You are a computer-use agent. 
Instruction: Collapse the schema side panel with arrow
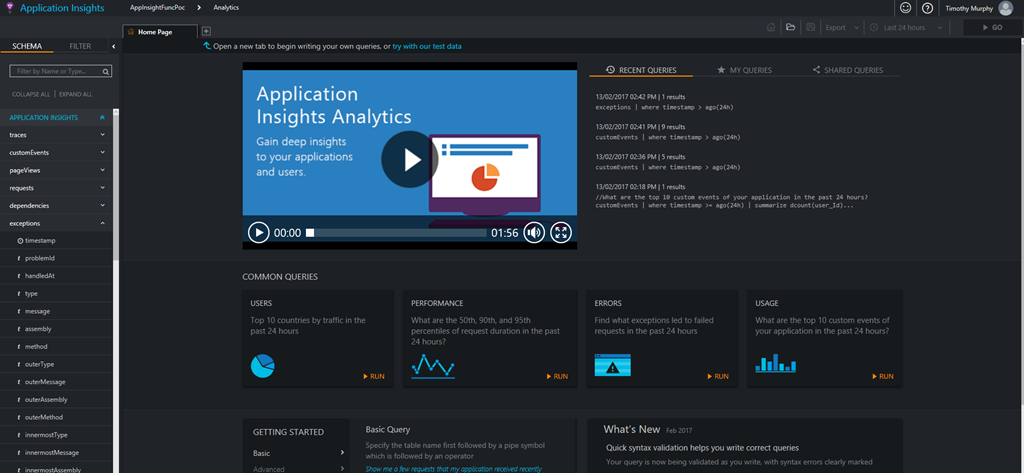(113, 46)
